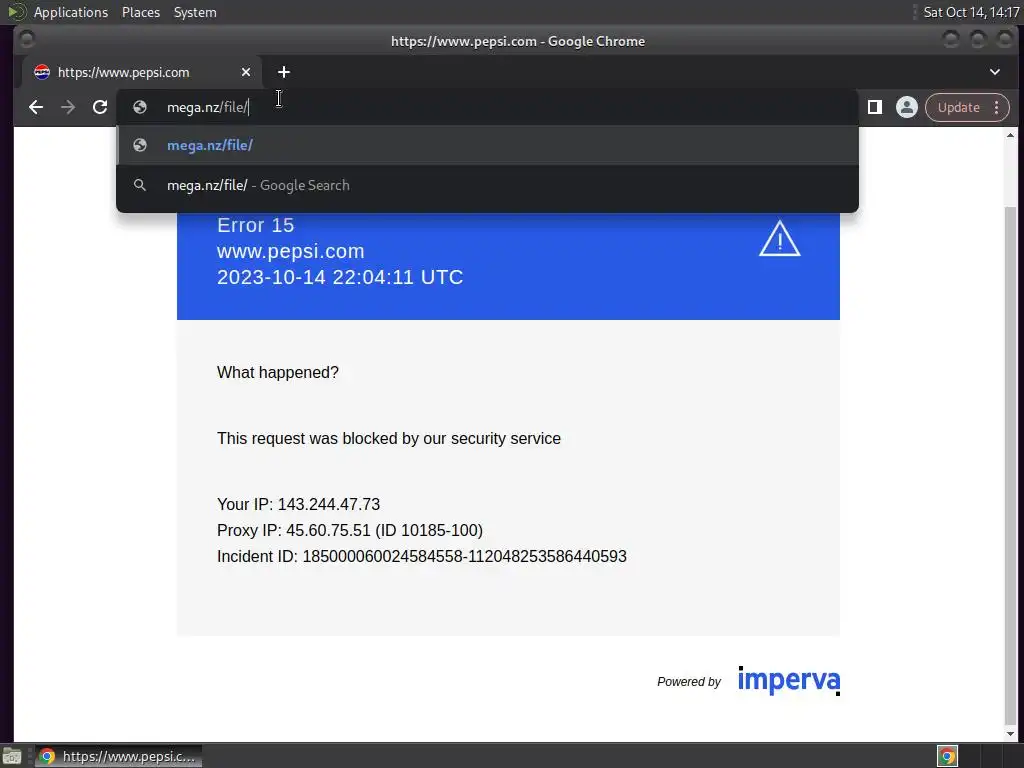Click the timestamp 2023-10-14 22:04:11 UTC

coord(340,278)
